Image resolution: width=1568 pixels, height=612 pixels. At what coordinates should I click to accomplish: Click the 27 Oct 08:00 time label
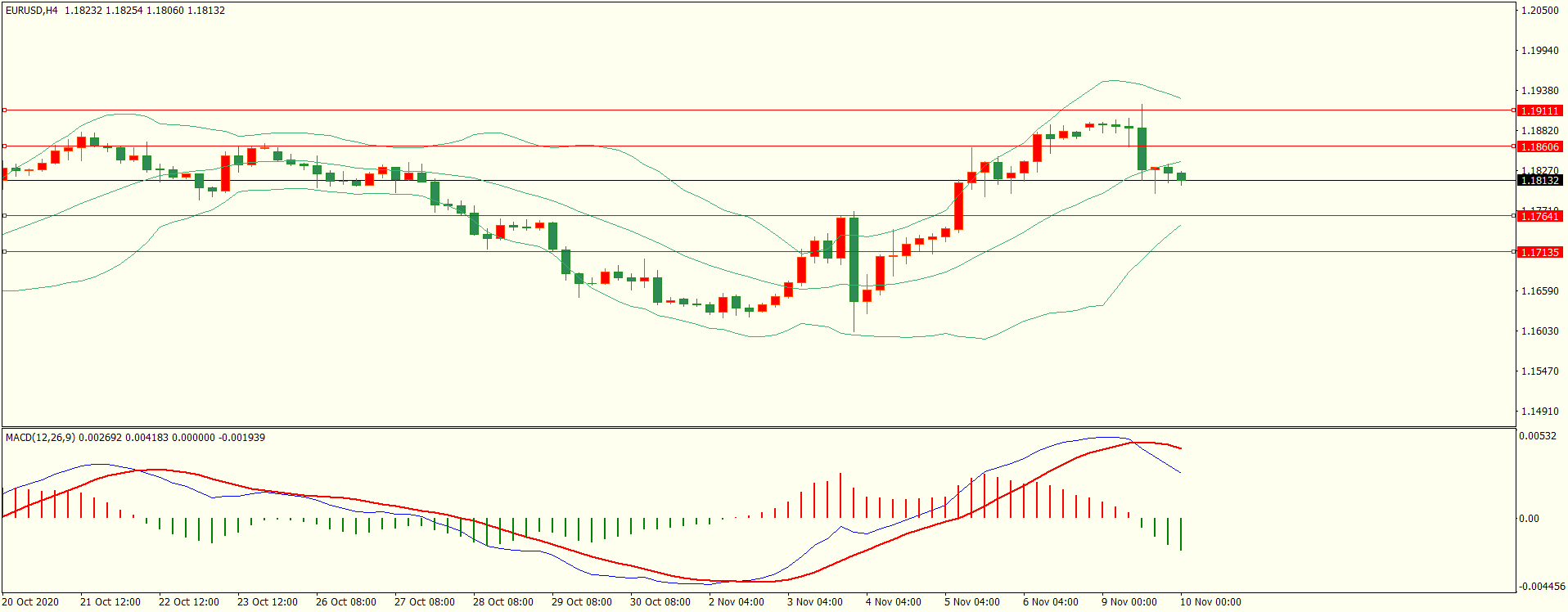[425, 602]
